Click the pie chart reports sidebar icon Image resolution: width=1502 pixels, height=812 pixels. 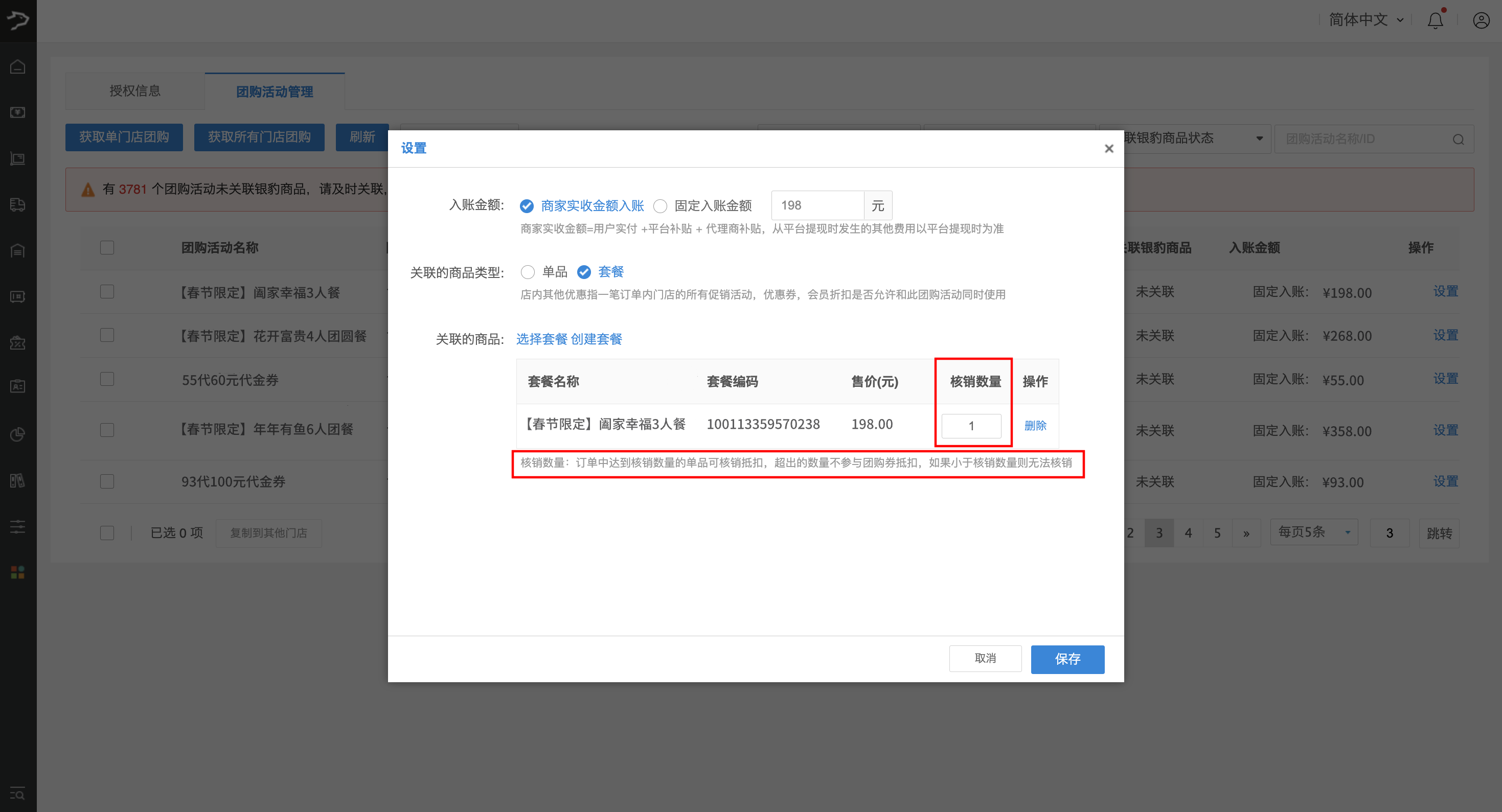pos(17,434)
